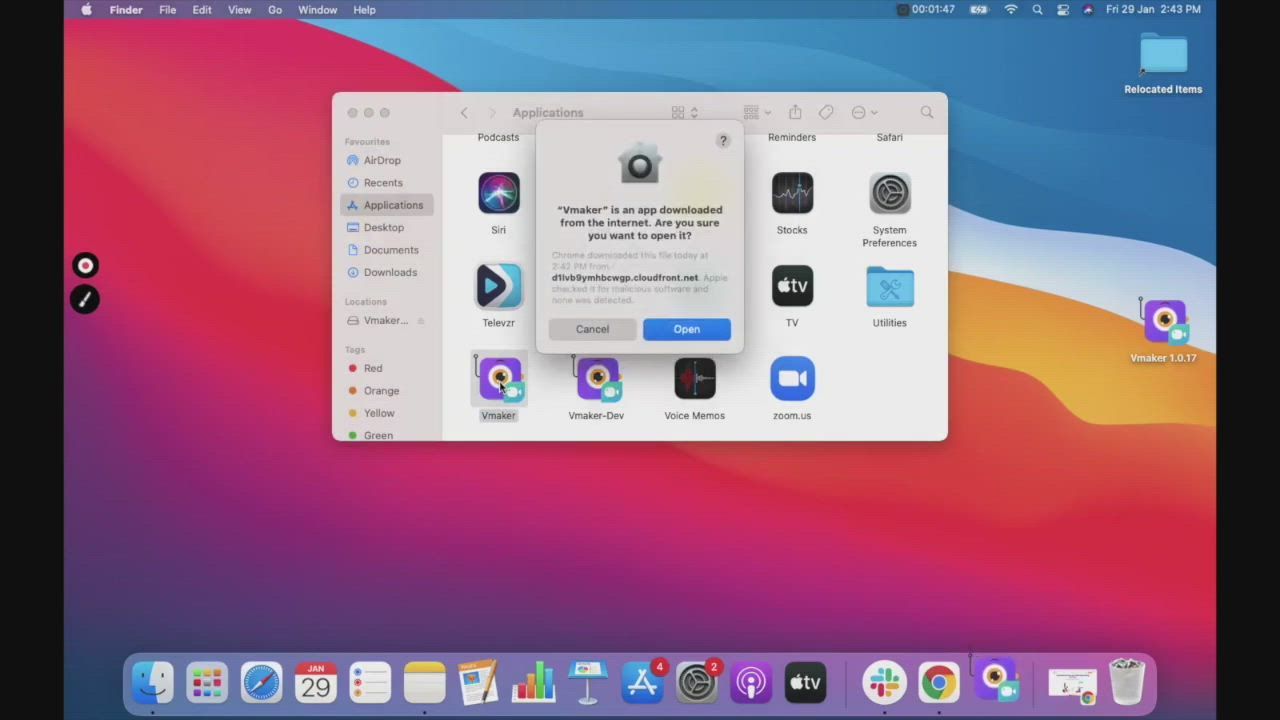This screenshot has width=1280, height=720.
Task: Open Spotlight search in menu bar
Action: [x=1037, y=10]
